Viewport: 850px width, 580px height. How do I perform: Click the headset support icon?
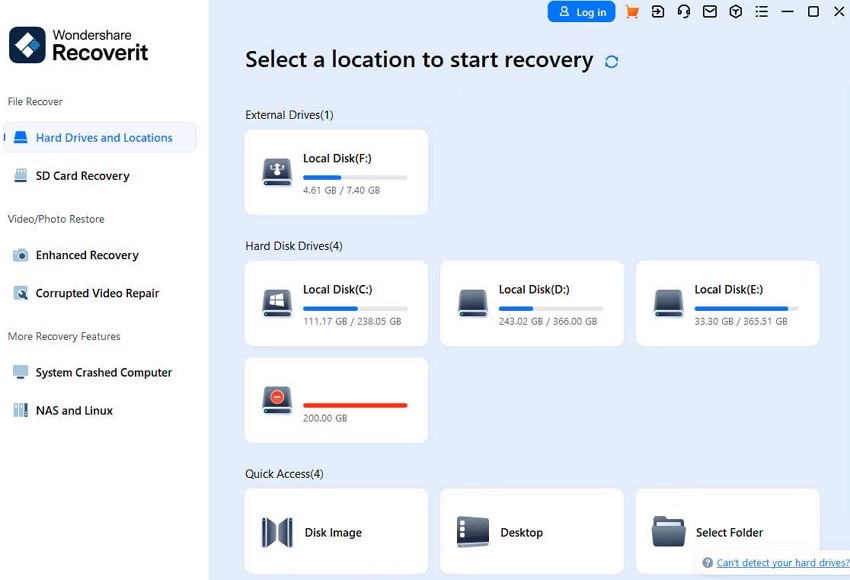(x=684, y=12)
